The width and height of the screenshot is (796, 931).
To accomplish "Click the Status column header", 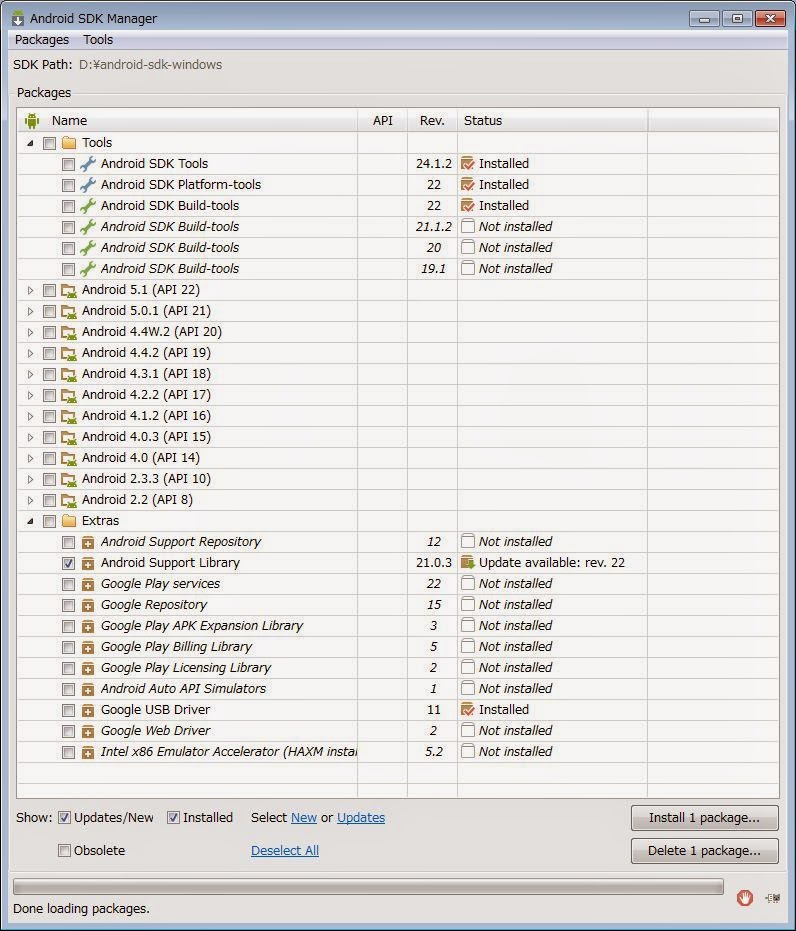I will coord(552,121).
